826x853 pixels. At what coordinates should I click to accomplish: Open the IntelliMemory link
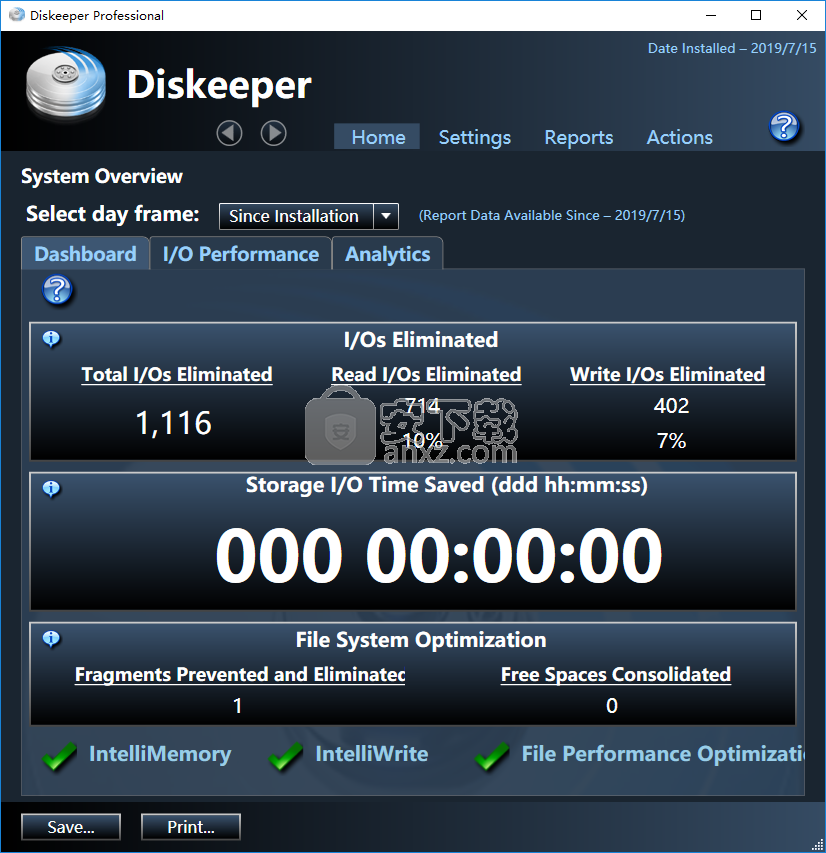160,753
